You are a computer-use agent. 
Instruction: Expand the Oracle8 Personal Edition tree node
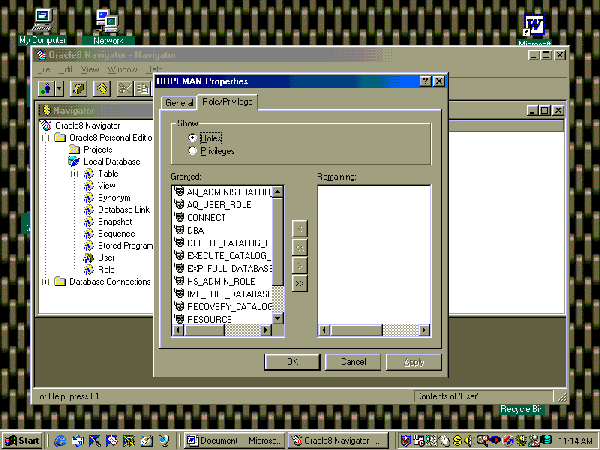tap(46, 138)
